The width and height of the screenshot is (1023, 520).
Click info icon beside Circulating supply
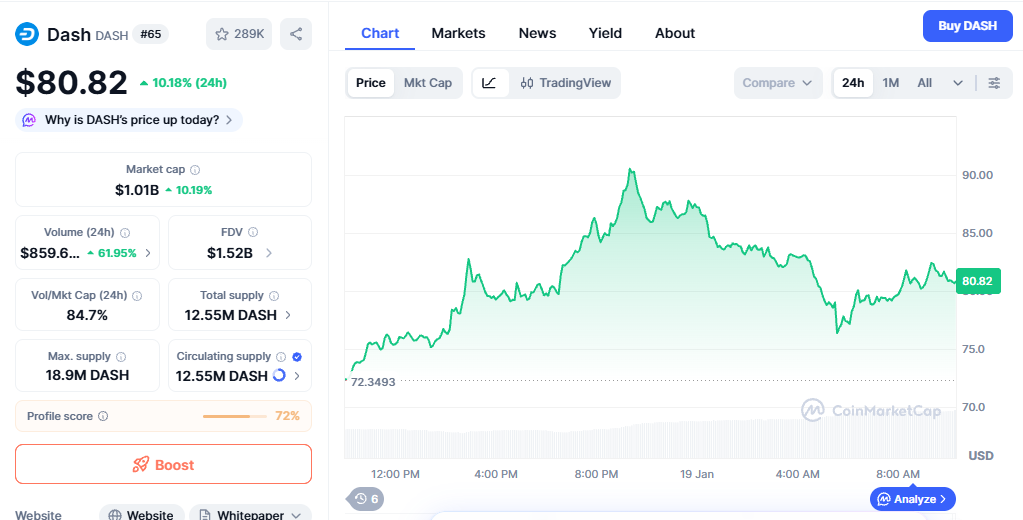tap(281, 357)
